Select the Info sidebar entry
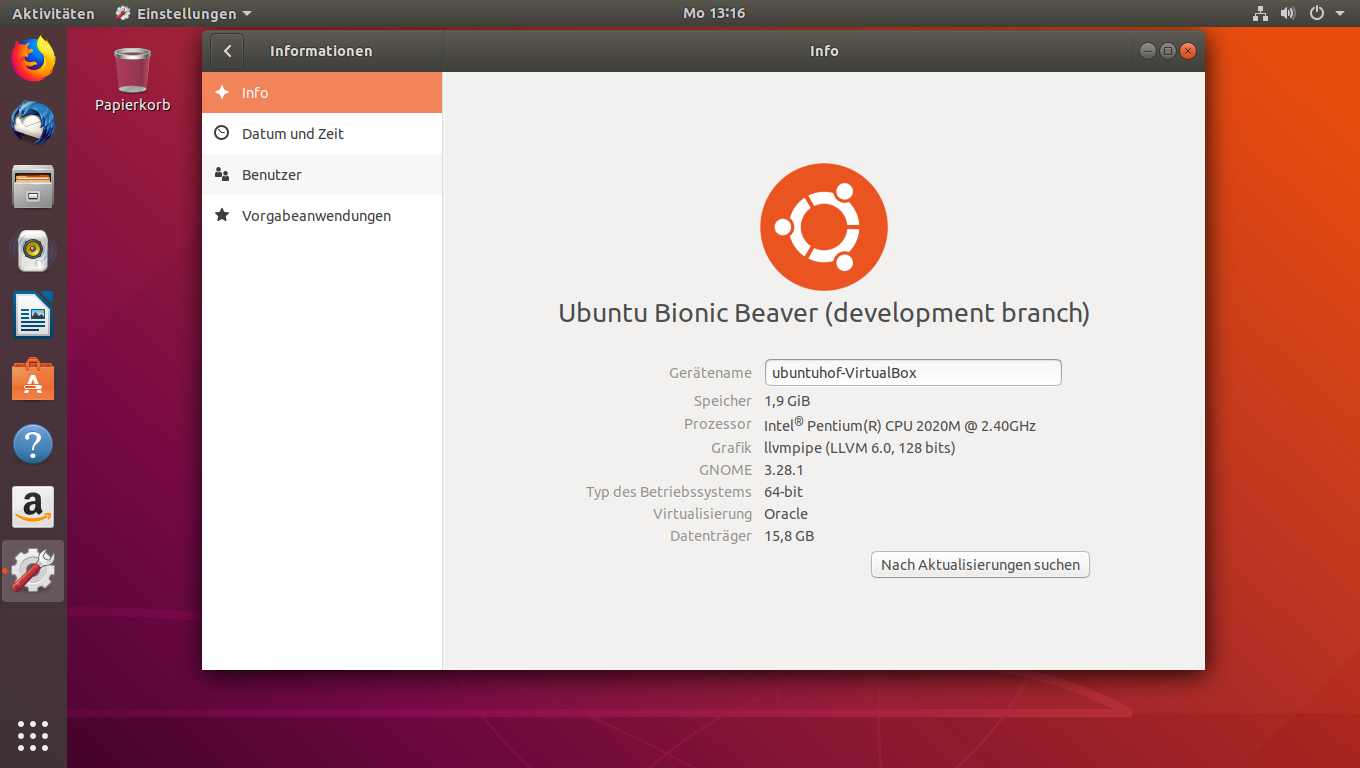This screenshot has width=1360, height=768. click(322, 92)
